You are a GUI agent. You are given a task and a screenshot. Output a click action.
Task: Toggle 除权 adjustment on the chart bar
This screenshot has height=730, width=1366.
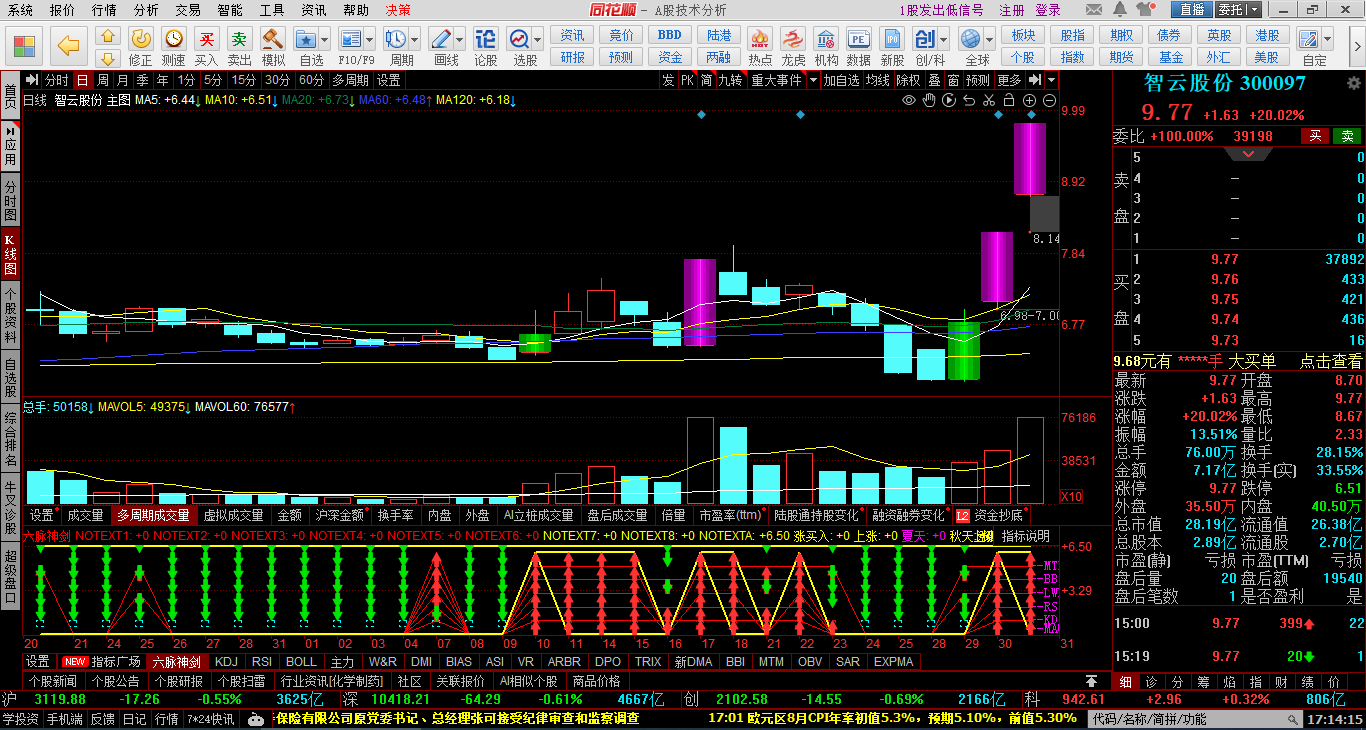point(908,80)
